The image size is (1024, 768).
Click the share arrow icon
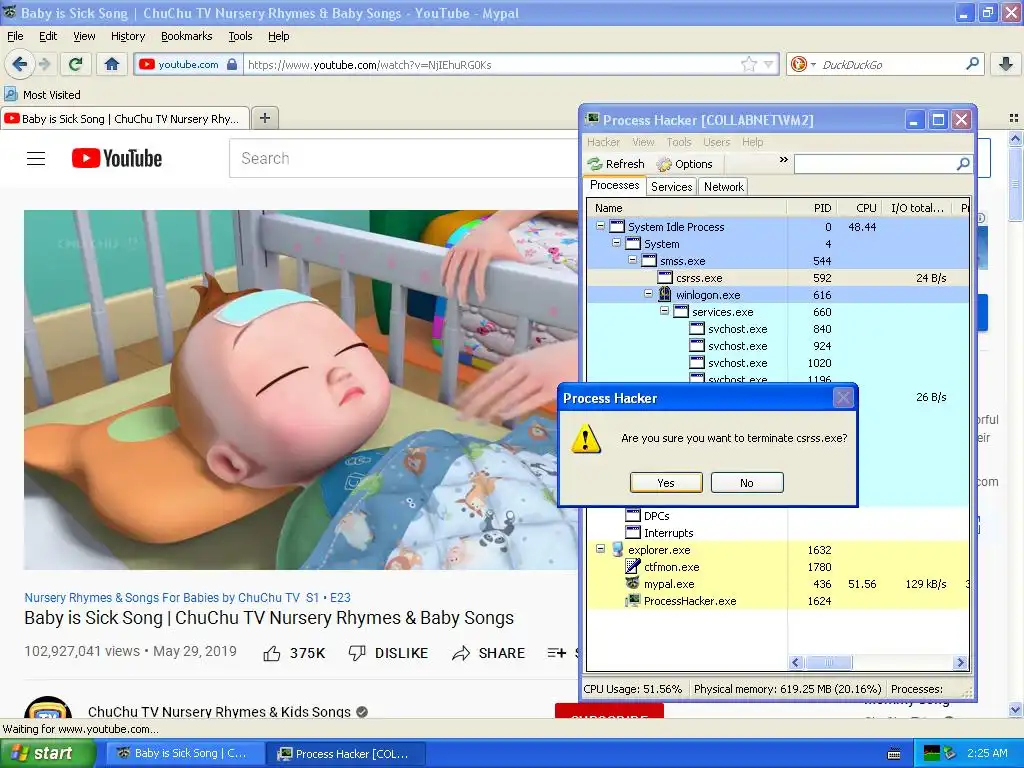461,653
